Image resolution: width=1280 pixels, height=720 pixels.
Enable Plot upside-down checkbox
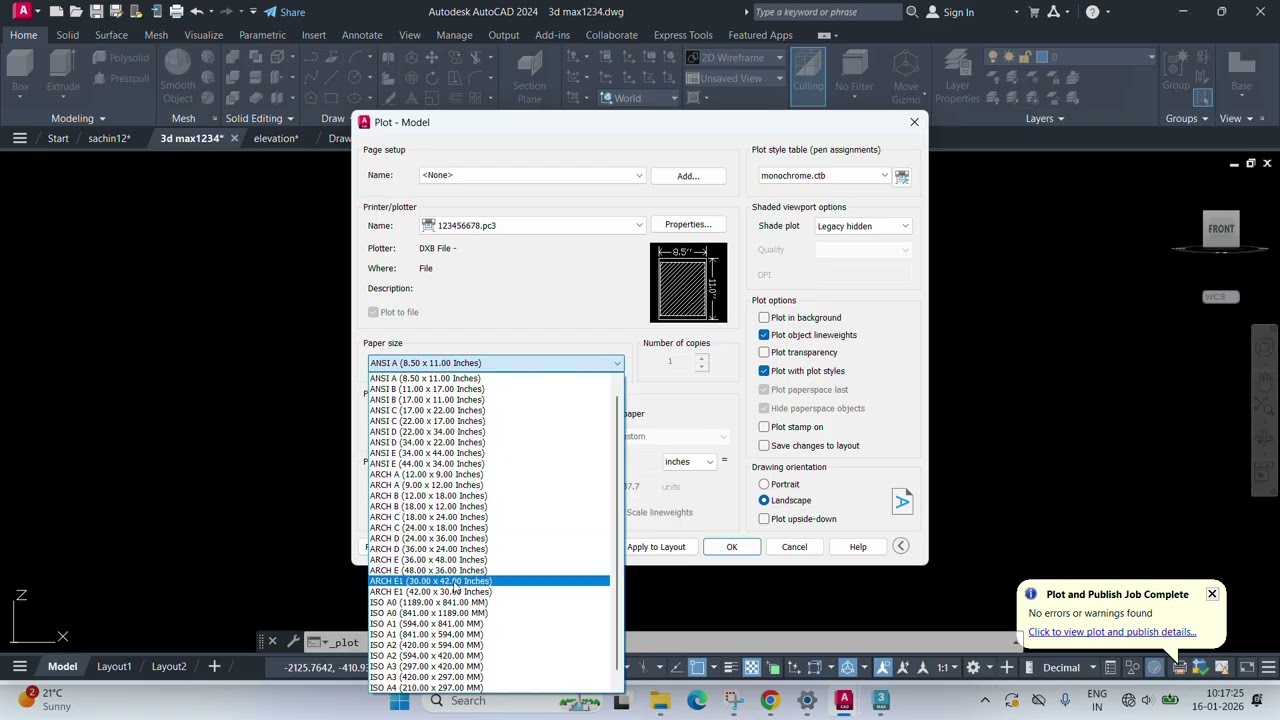click(764, 519)
